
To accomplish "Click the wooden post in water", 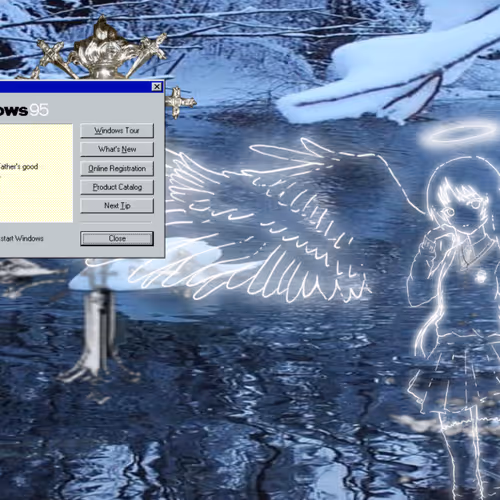I will [x=98, y=333].
